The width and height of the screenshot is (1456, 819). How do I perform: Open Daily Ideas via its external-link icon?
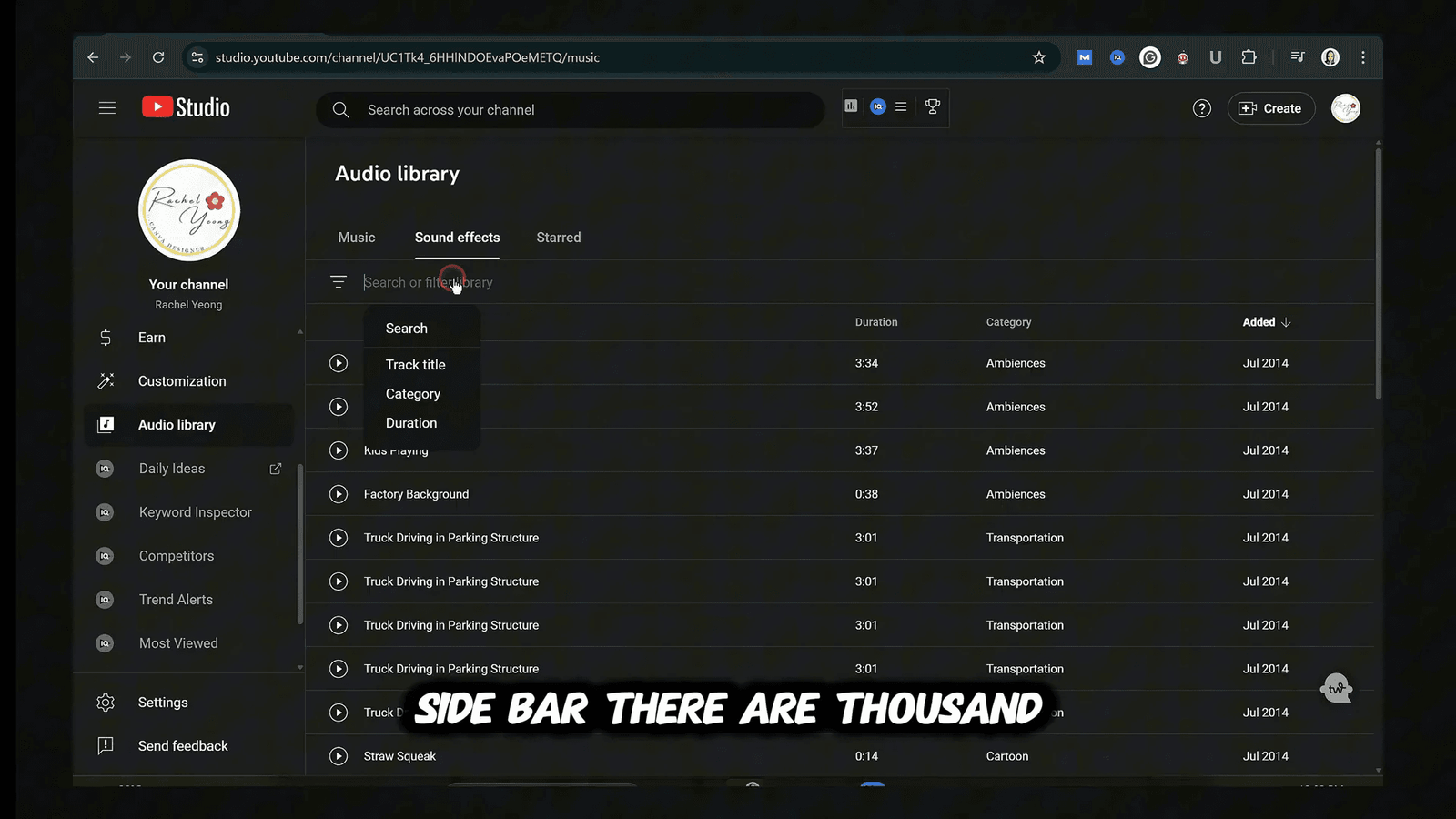coord(275,468)
